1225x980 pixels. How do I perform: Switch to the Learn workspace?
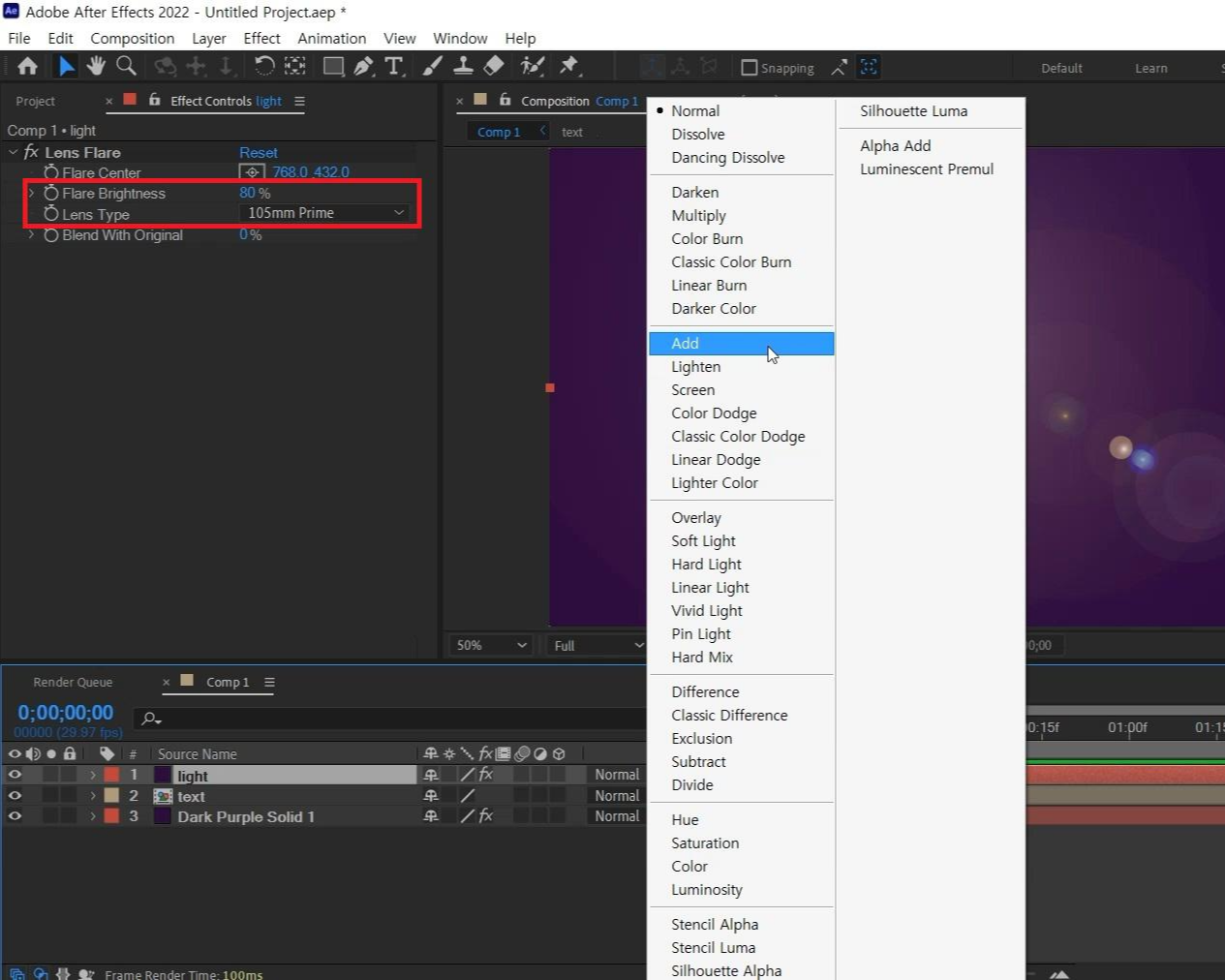click(1150, 68)
